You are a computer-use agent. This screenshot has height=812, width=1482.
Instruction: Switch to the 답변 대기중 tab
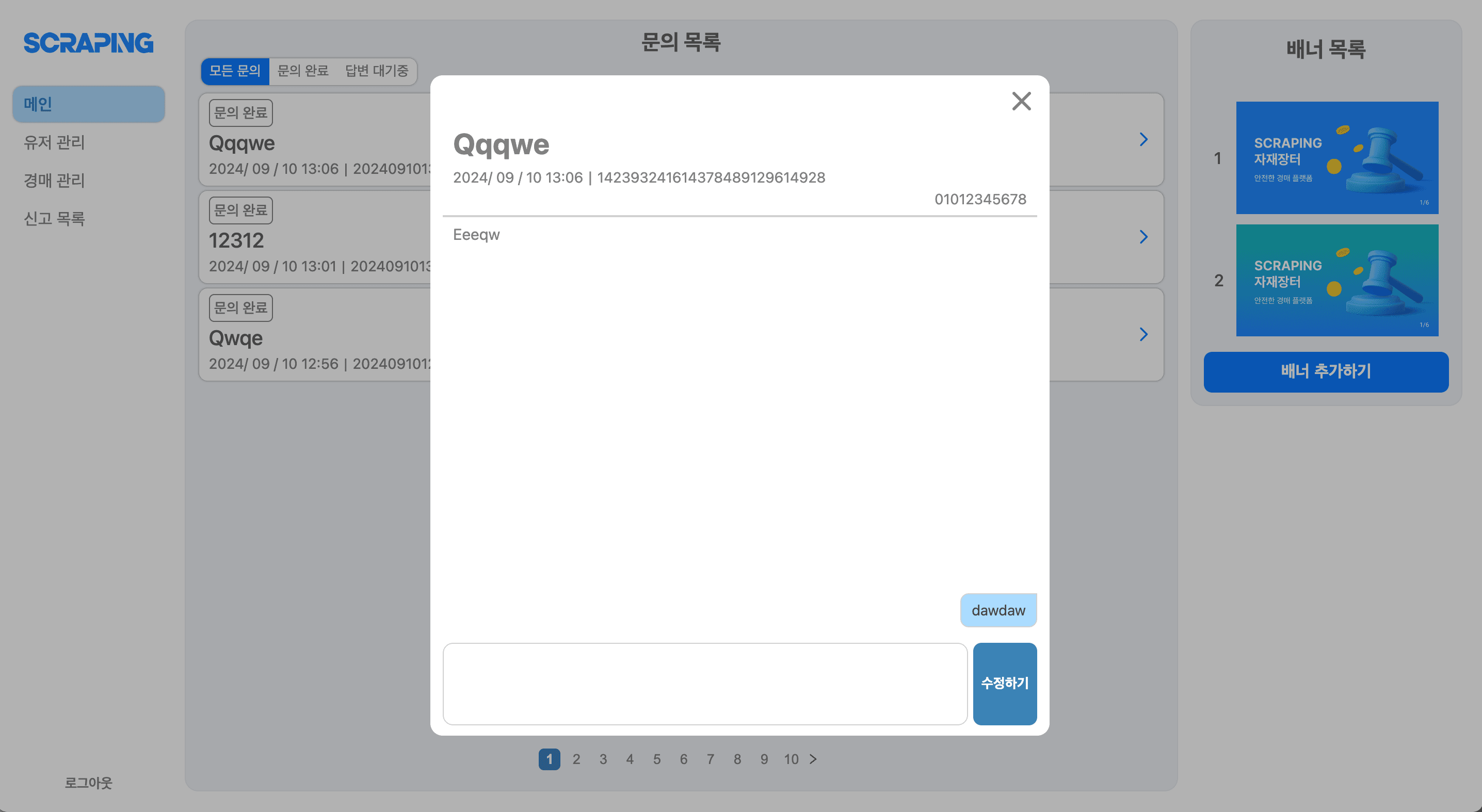376,71
